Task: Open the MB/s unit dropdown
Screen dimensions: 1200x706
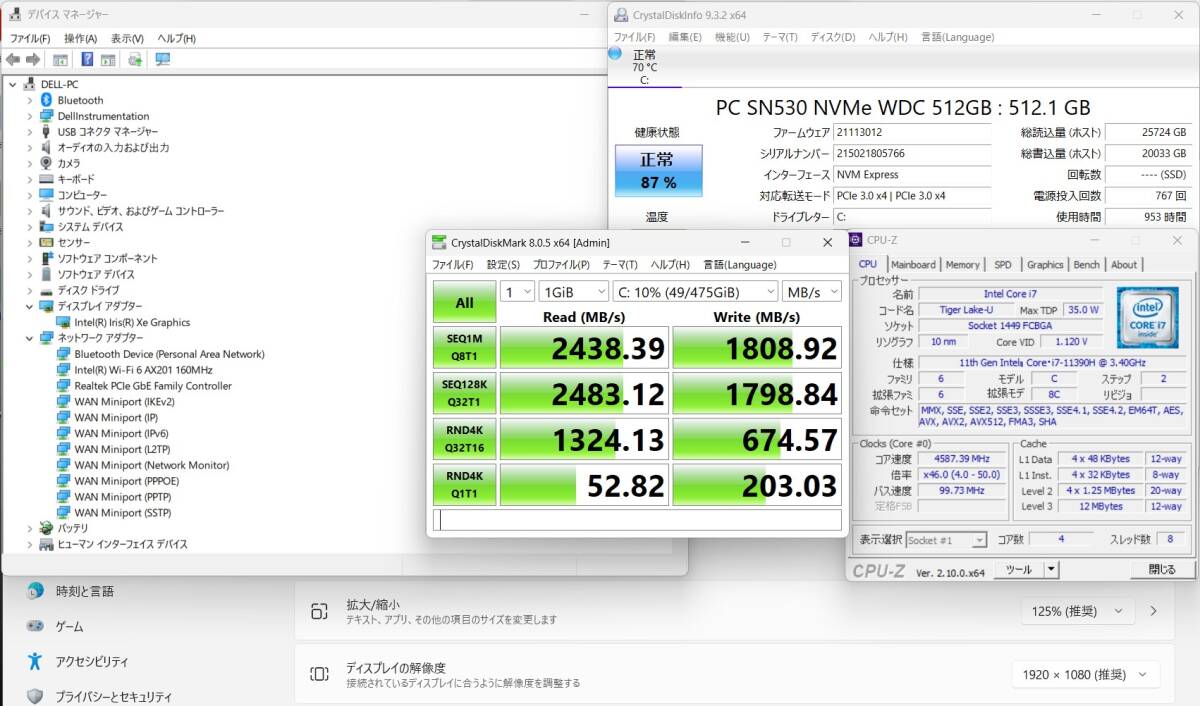Action: 811,291
